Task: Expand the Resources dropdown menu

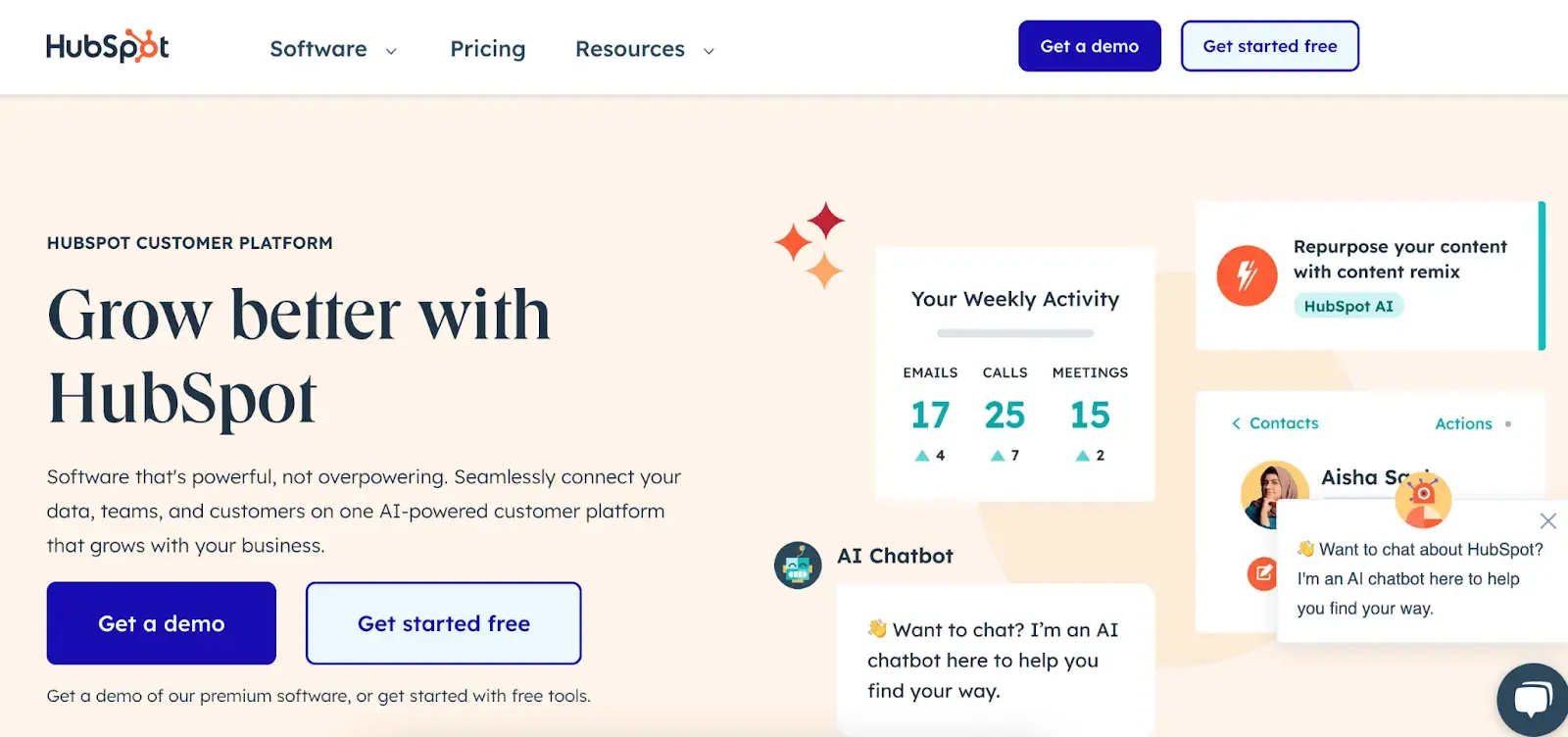Action: [645, 49]
